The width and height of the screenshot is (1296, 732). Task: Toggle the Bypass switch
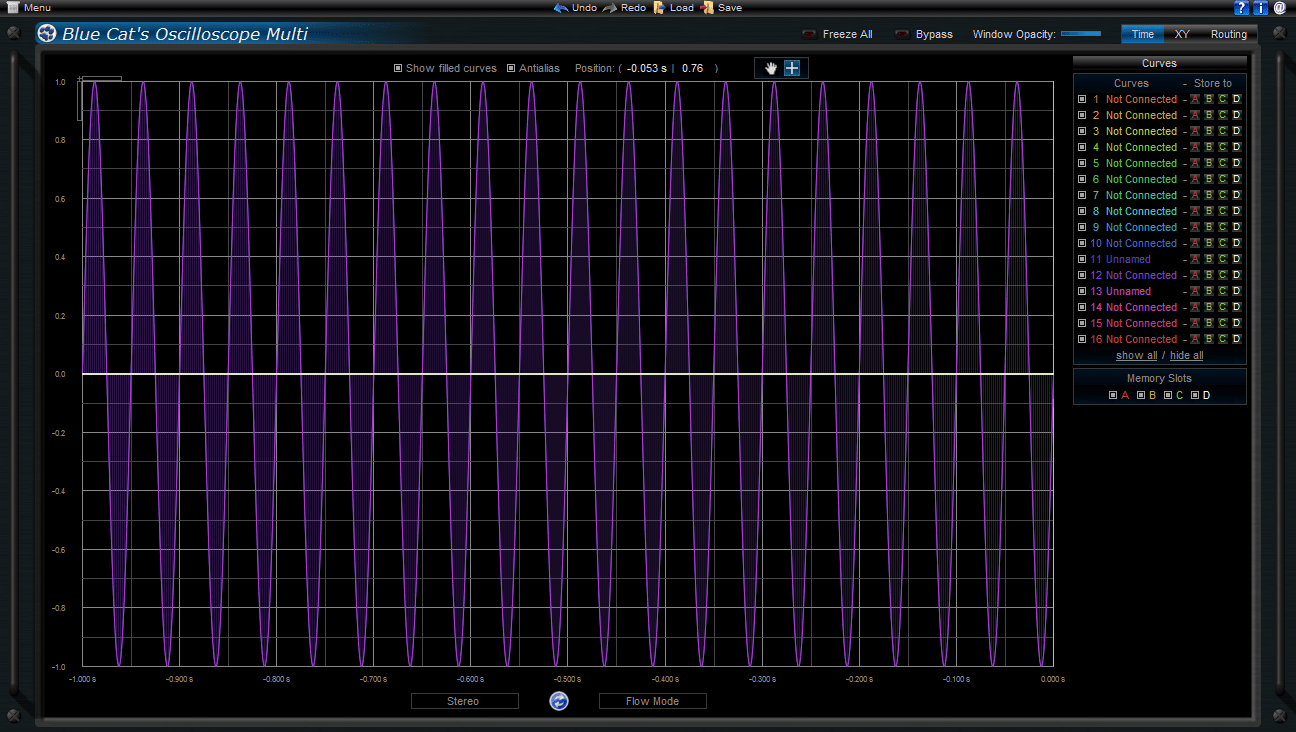point(902,34)
